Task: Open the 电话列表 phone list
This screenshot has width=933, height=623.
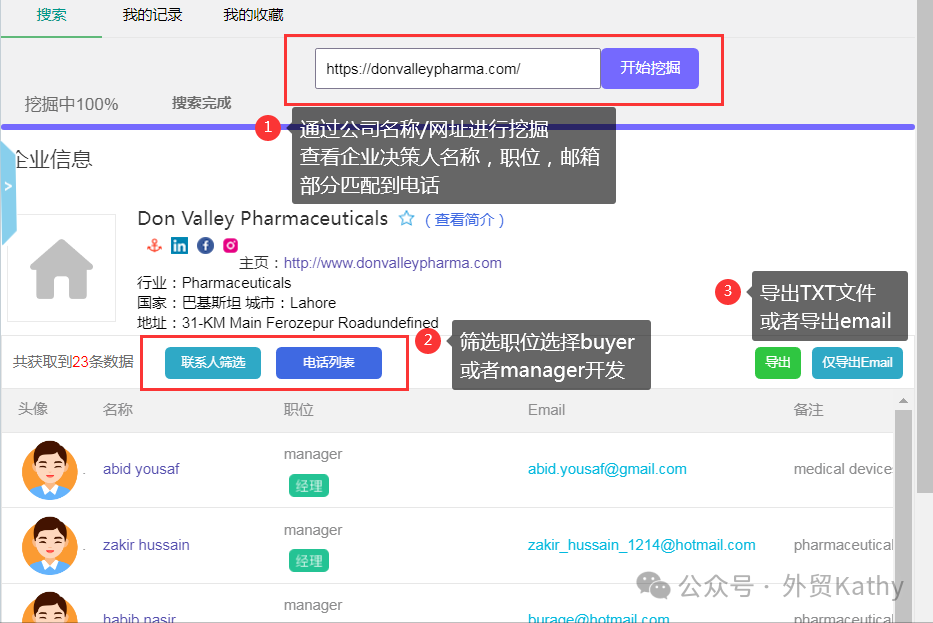Action: pos(328,363)
